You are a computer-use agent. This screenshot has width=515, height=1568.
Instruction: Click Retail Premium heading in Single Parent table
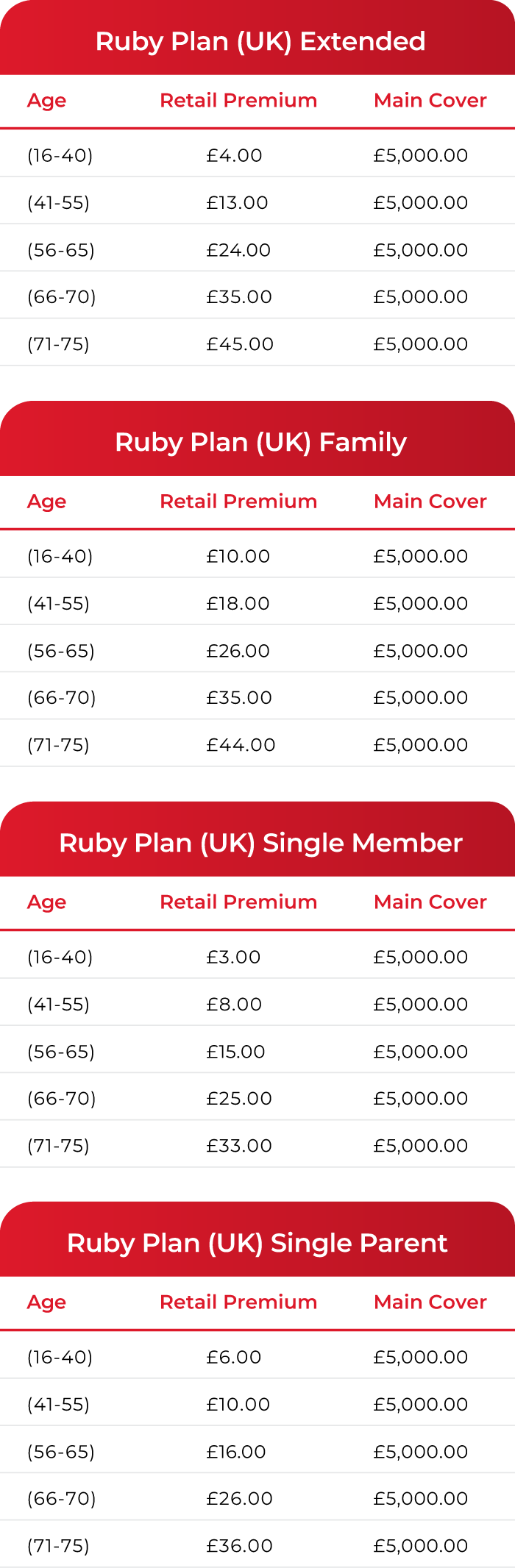[x=238, y=1302]
